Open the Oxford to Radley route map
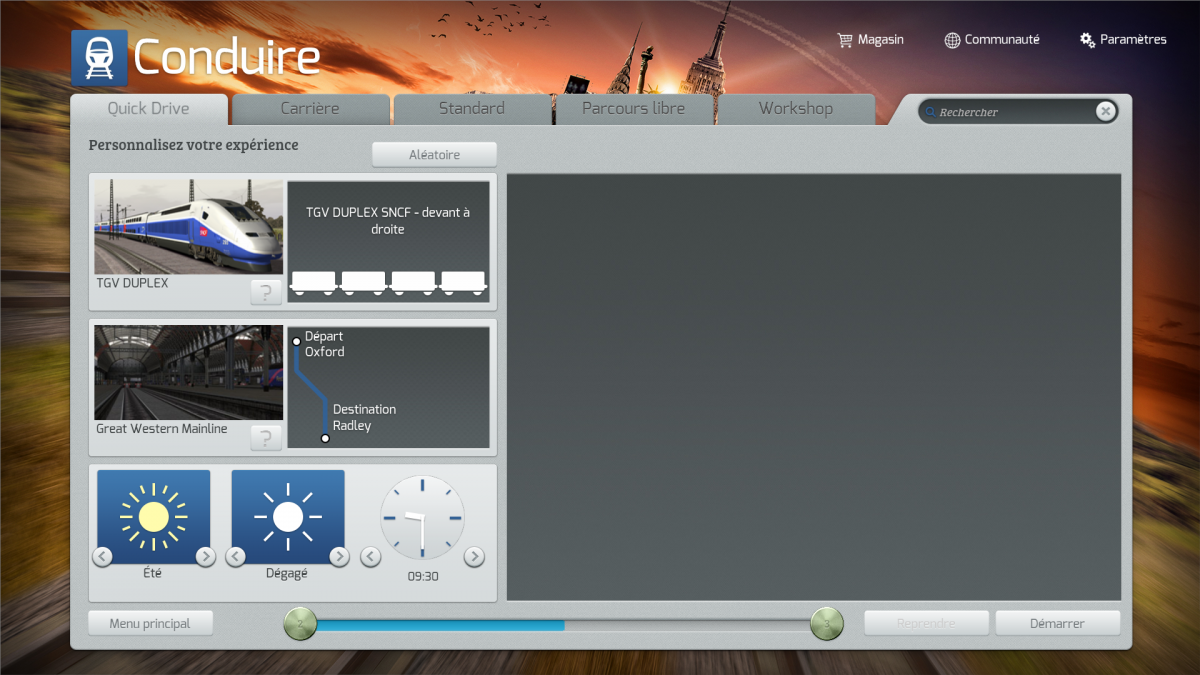 point(388,387)
